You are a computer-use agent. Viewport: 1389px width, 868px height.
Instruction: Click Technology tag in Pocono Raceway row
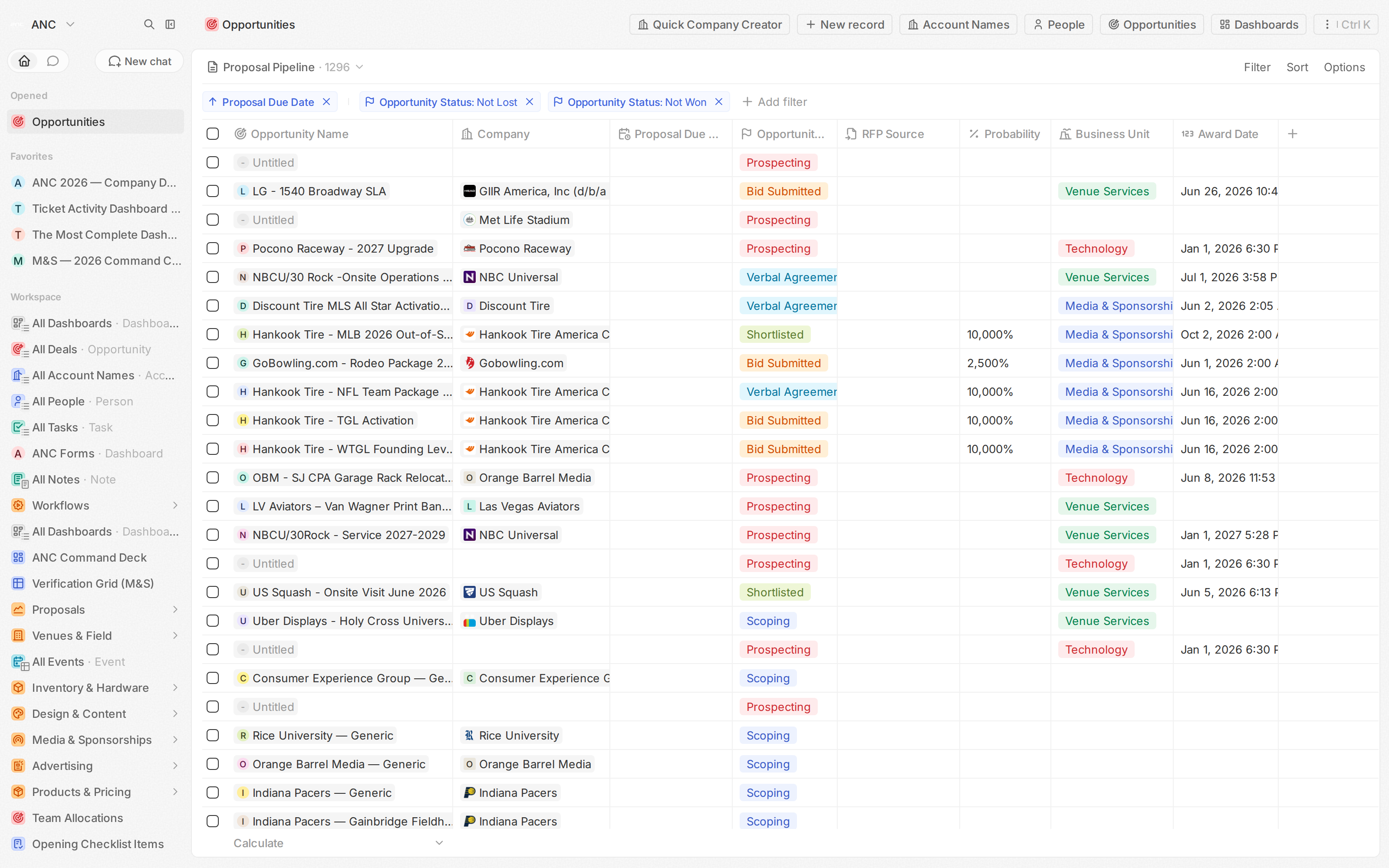(x=1096, y=249)
